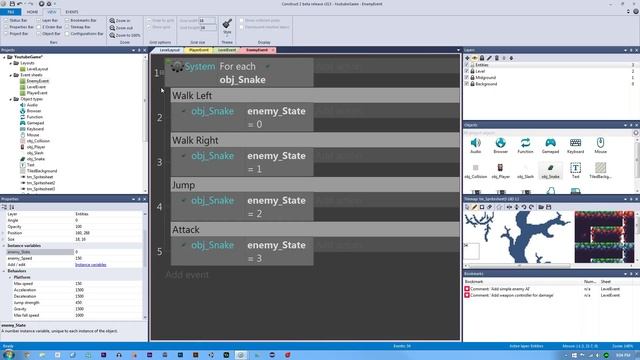Select the Keyboard object in Objects panel

576,145
